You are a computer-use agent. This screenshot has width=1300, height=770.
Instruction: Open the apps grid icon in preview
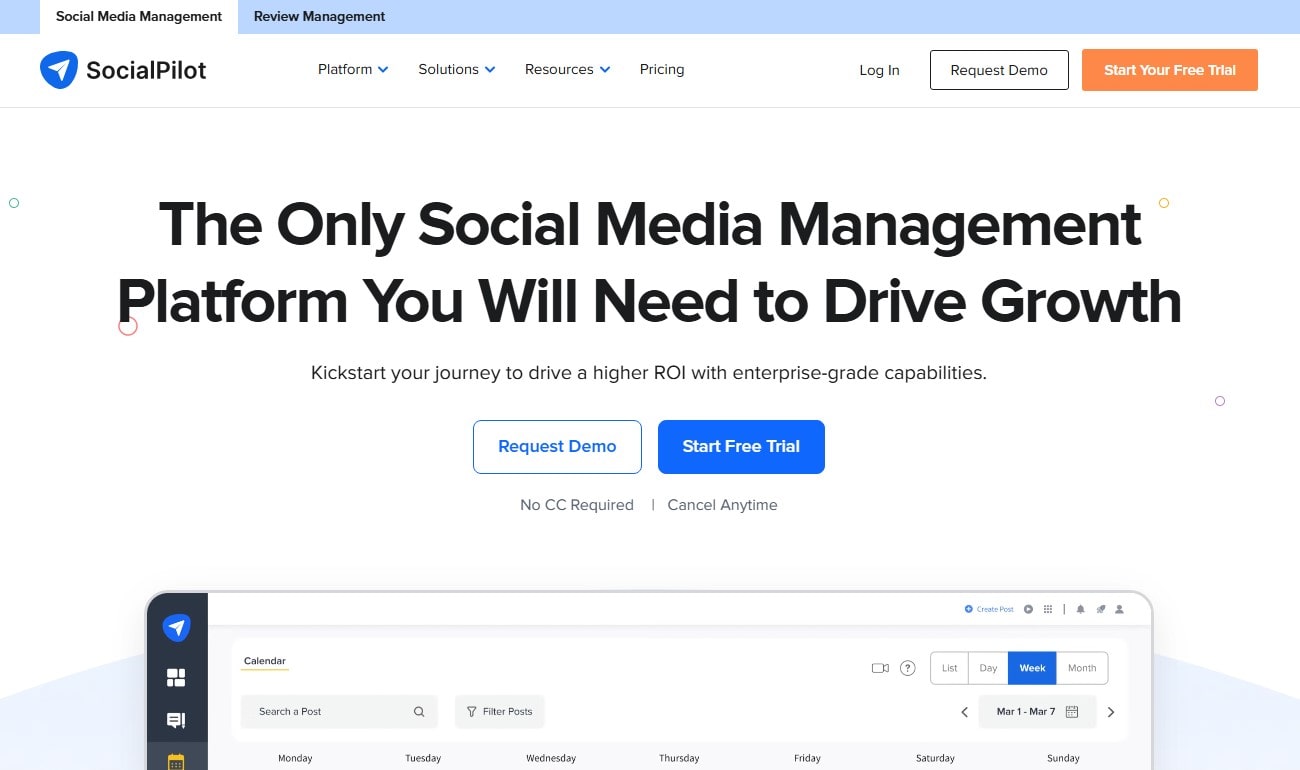pos(1048,609)
